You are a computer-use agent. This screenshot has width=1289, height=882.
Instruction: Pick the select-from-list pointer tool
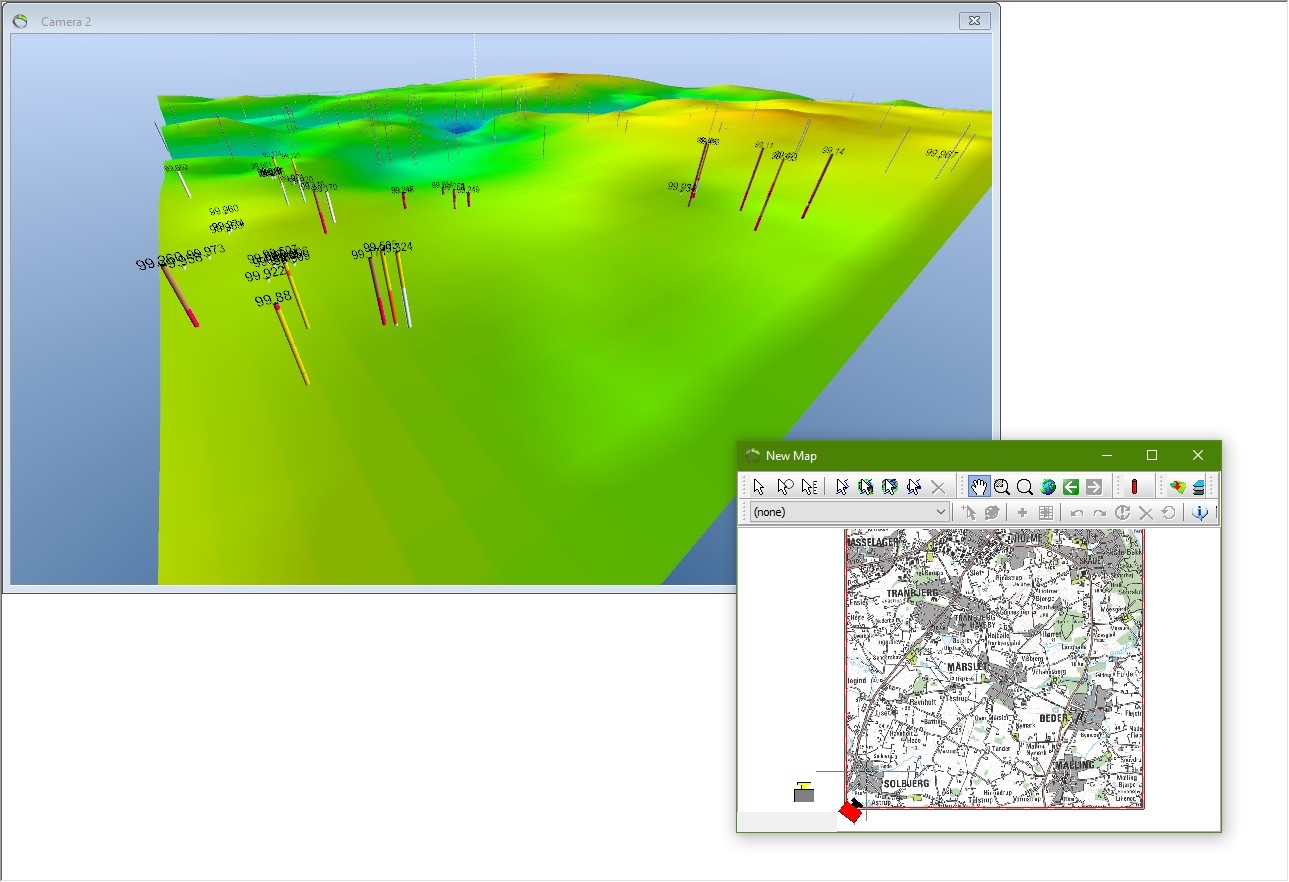point(809,487)
